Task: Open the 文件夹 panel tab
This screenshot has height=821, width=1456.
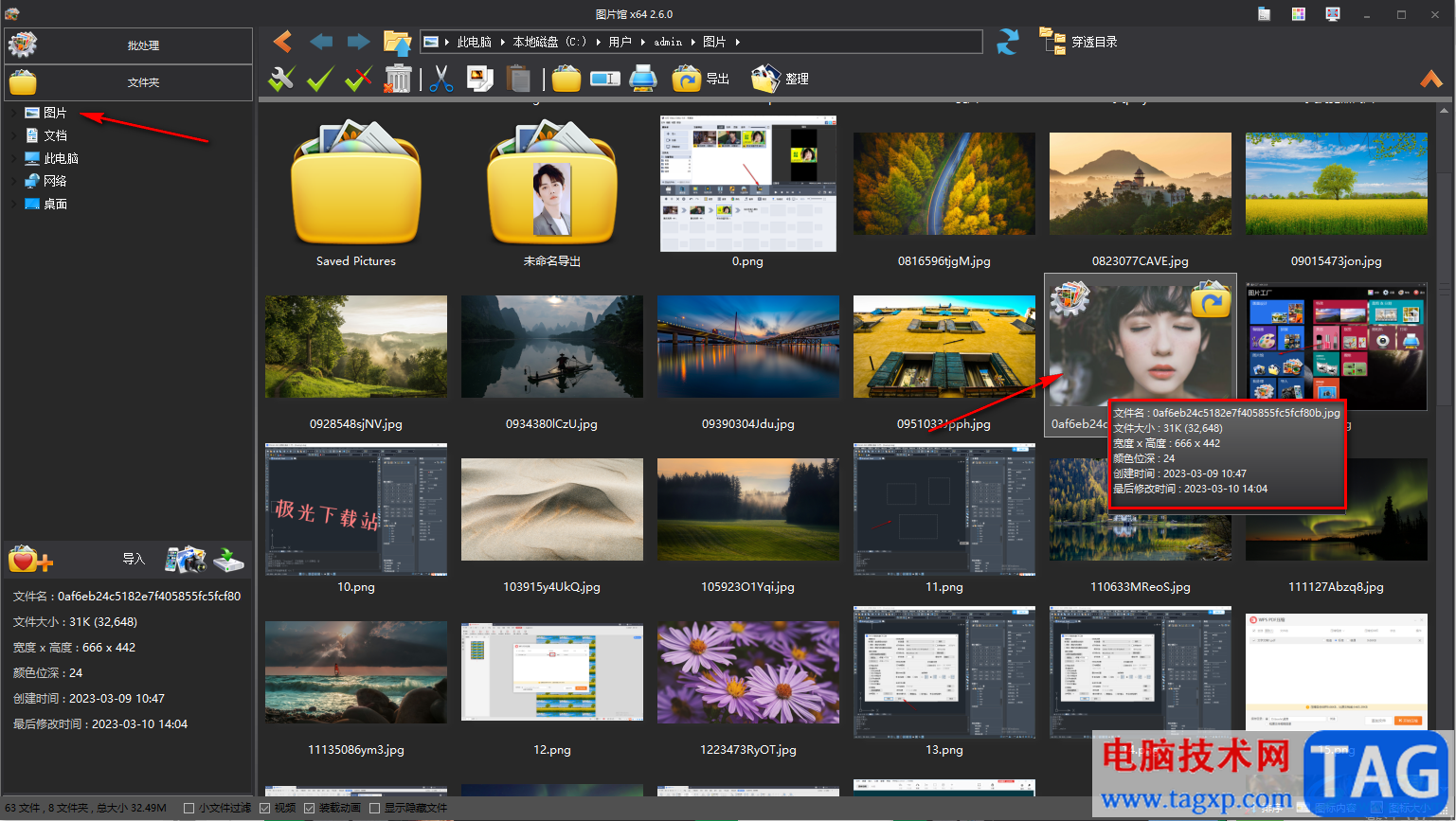Action: (129, 82)
